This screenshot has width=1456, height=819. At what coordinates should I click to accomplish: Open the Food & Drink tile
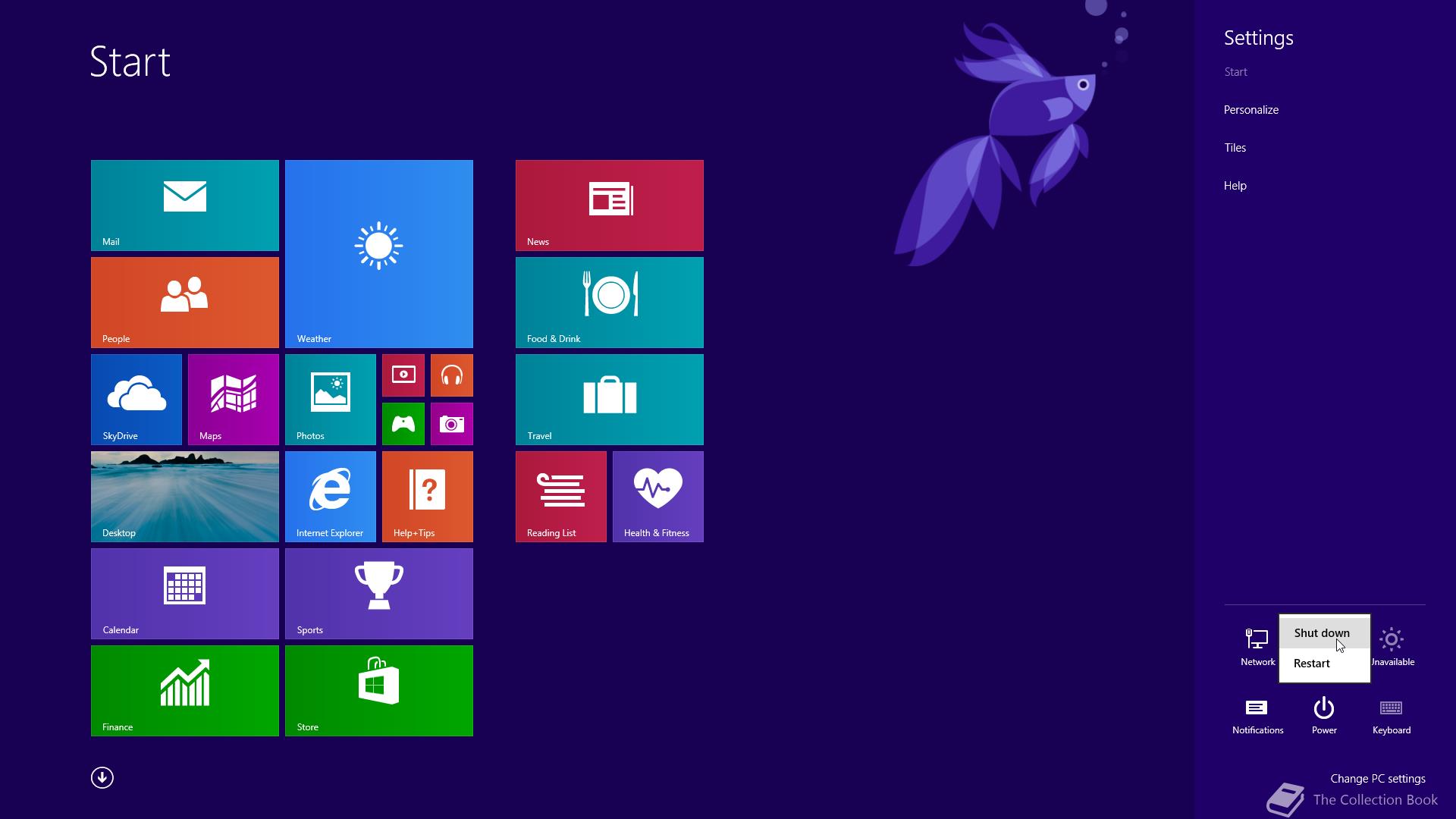610,303
